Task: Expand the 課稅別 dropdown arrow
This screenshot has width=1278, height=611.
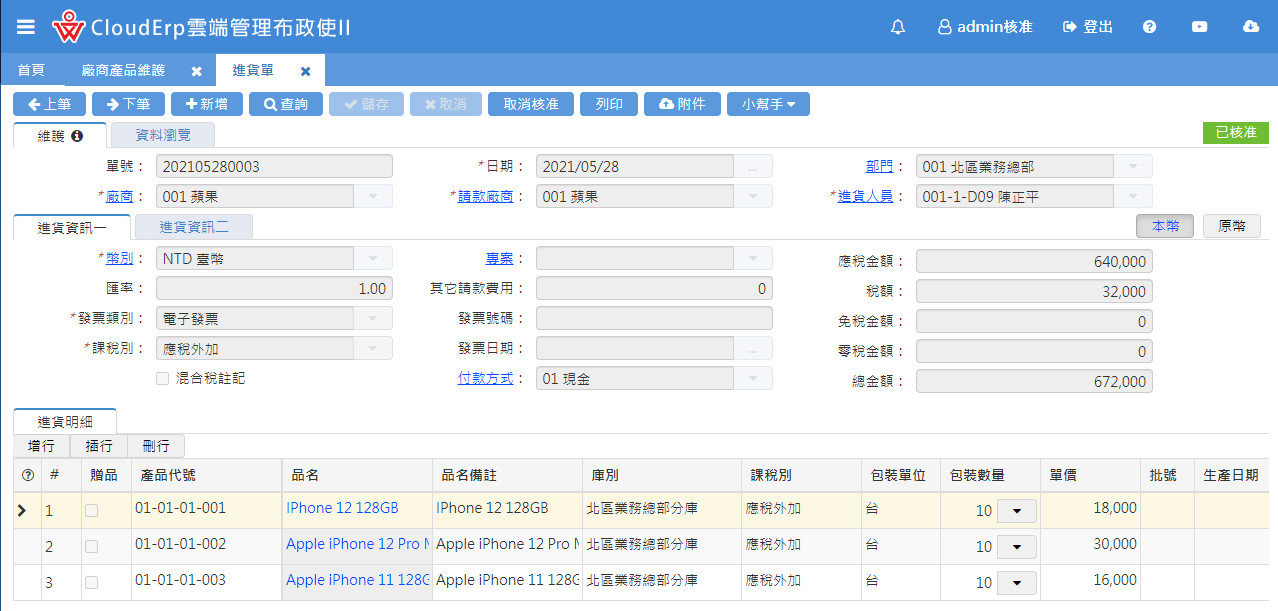Action: [x=373, y=348]
